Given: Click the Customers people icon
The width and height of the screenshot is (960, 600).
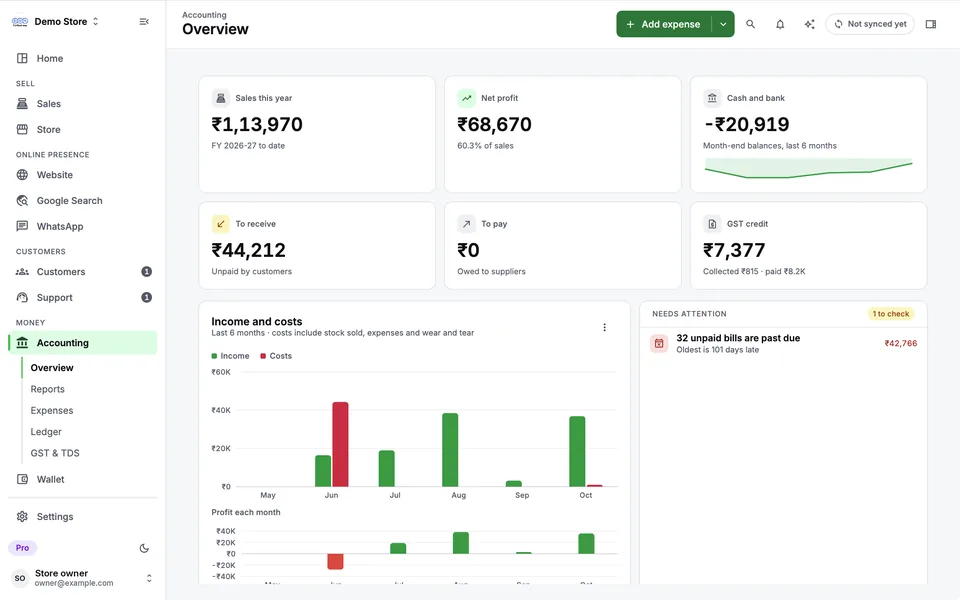Looking at the screenshot, I should [22, 271].
